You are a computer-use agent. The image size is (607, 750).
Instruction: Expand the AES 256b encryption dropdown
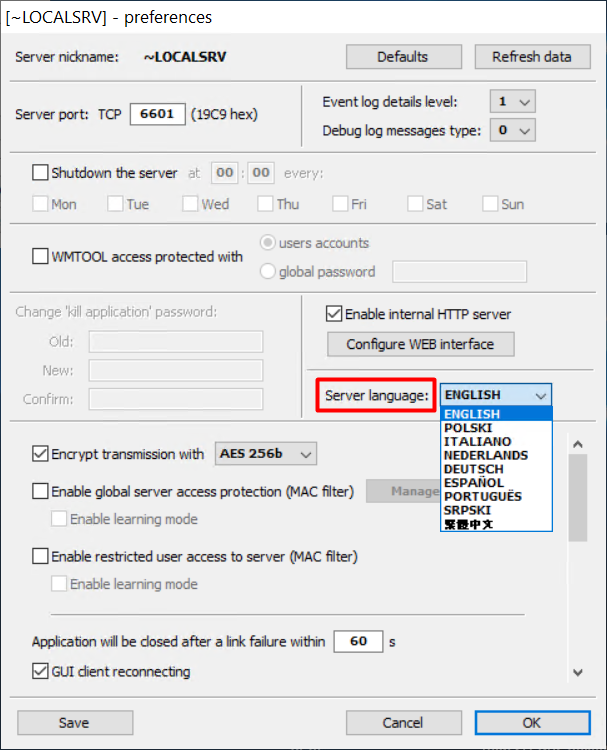pyautogui.click(x=265, y=454)
